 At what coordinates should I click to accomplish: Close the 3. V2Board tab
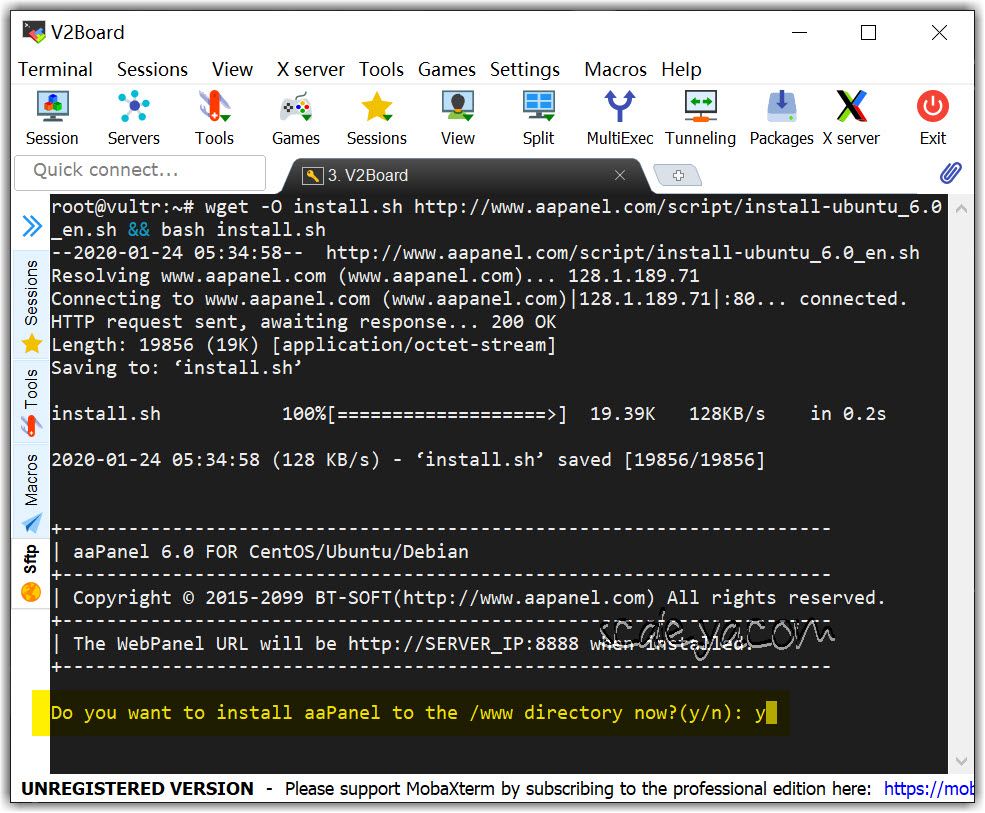(x=620, y=176)
